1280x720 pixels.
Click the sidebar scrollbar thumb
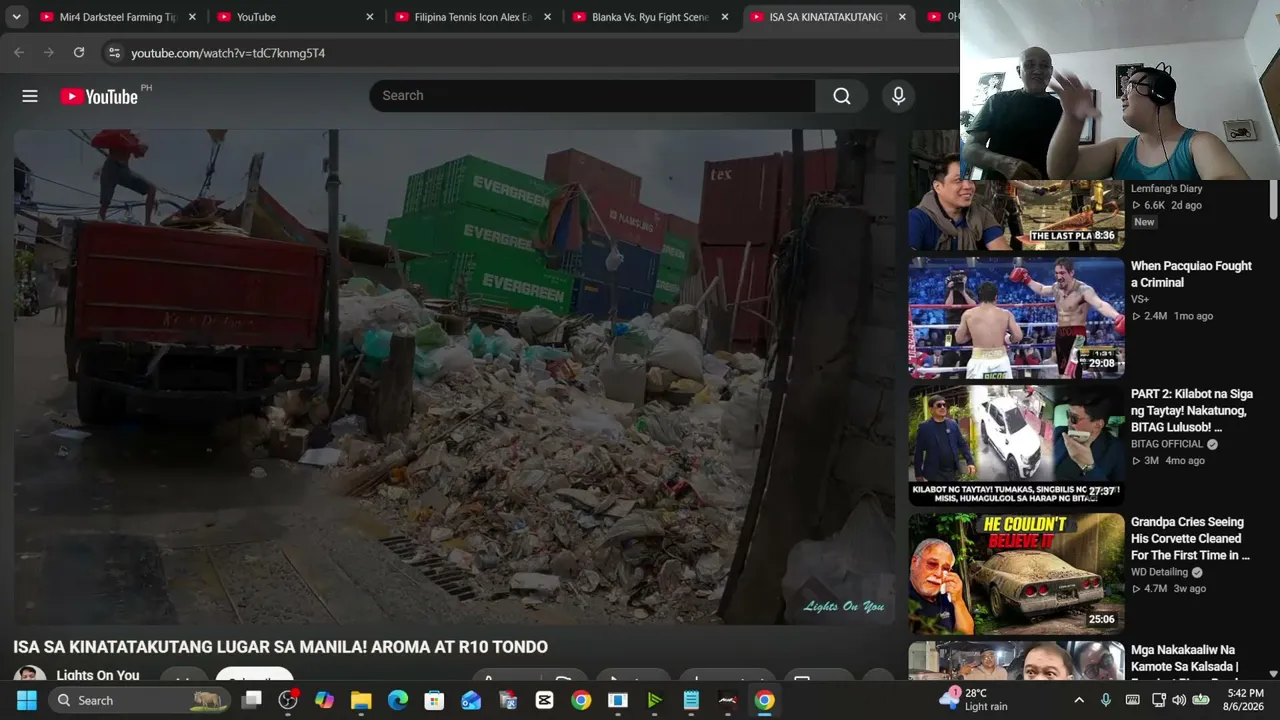point(1273,200)
